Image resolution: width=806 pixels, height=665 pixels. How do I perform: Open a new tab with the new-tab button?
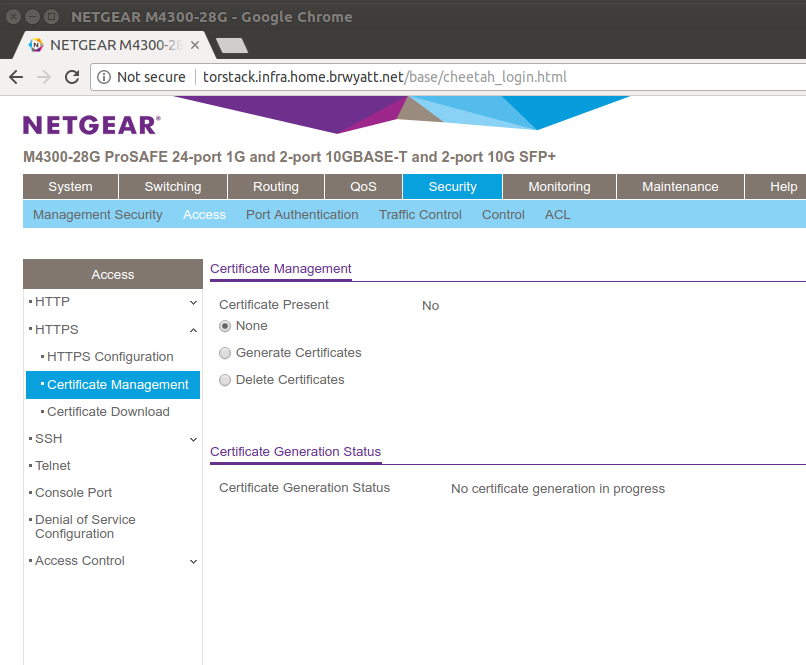tap(232, 46)
